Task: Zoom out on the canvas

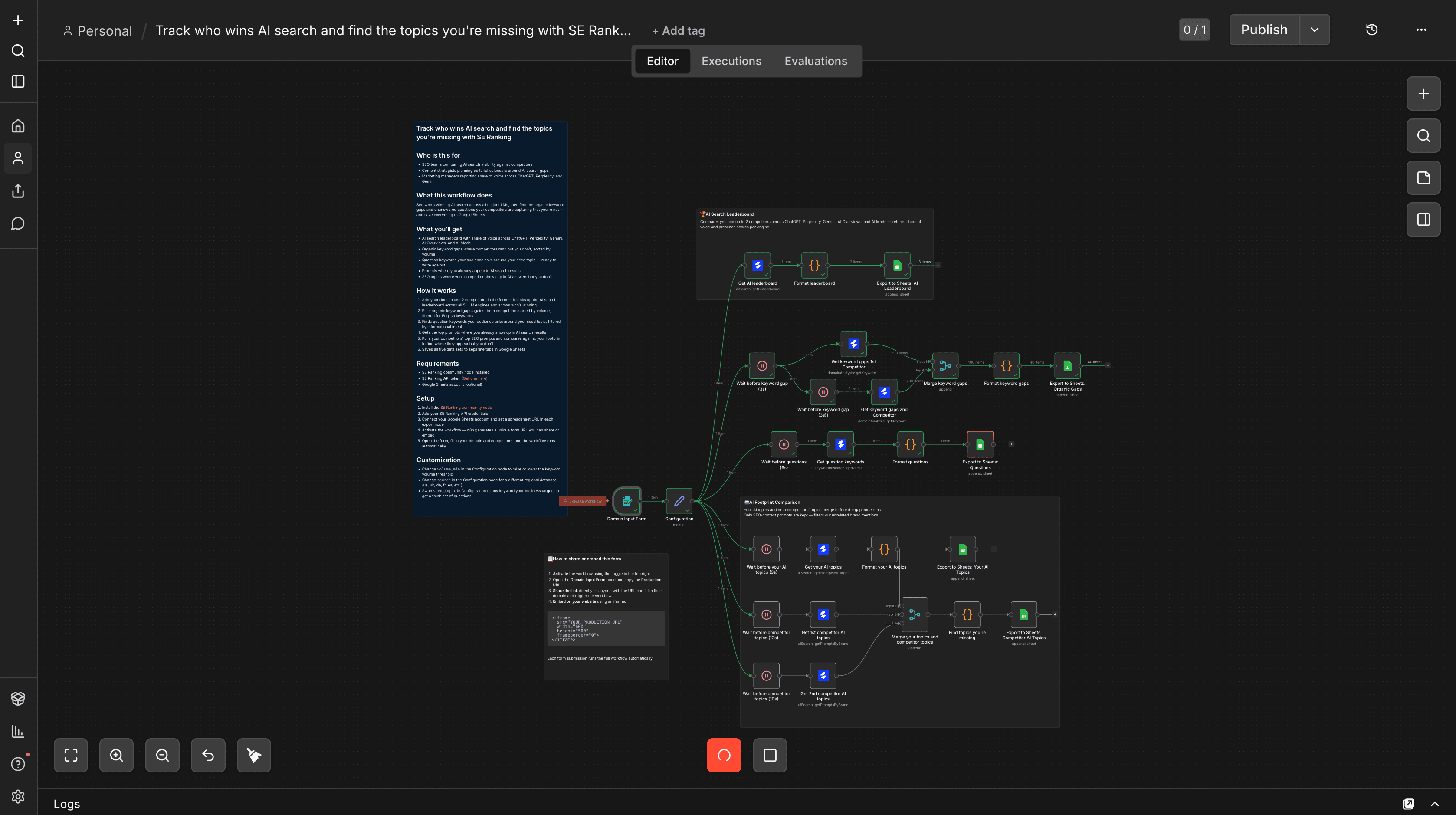Action: point(162,755)
